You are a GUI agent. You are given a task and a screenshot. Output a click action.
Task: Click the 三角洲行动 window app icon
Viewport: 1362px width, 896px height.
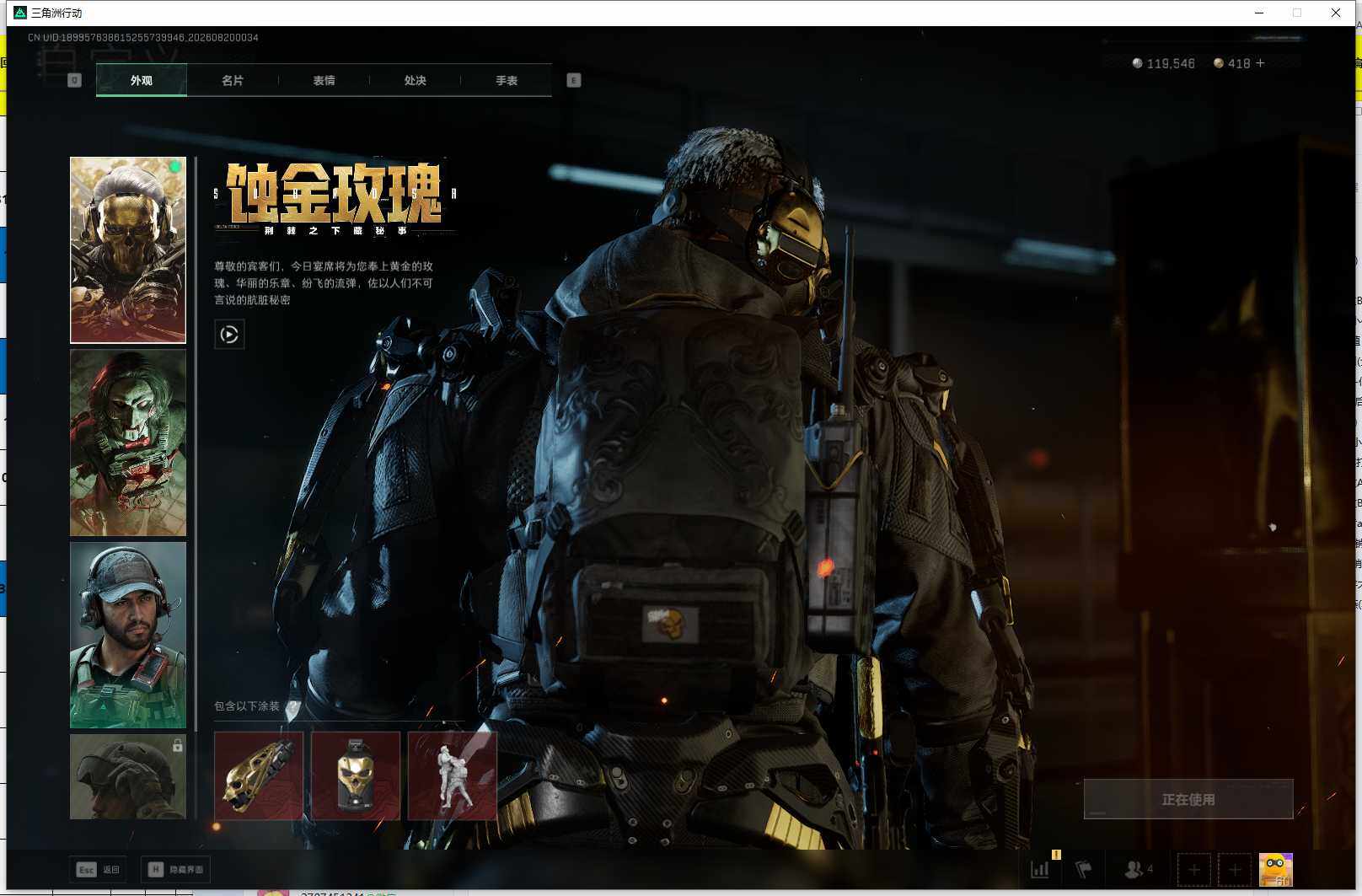point(20,13)
